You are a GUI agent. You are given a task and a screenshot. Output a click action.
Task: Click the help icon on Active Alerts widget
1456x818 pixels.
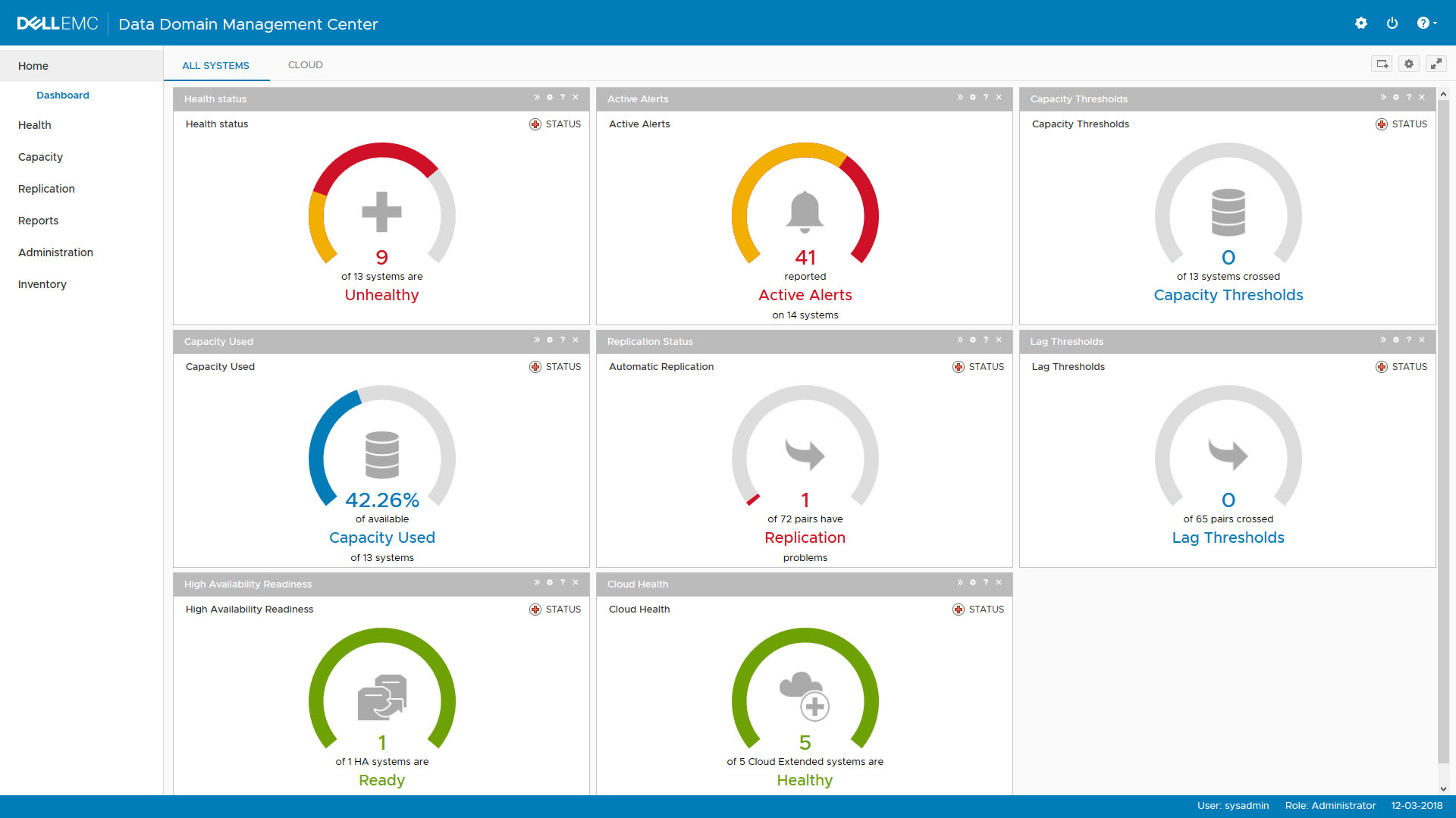[985, 97]
